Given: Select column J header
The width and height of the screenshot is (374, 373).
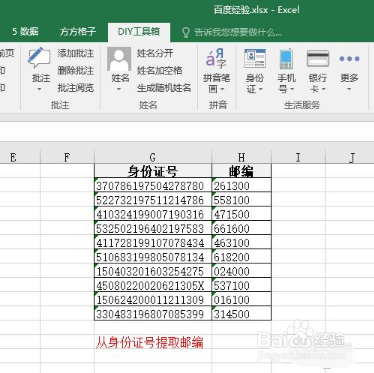Looking at the screenshot, I should pos(350,157).
